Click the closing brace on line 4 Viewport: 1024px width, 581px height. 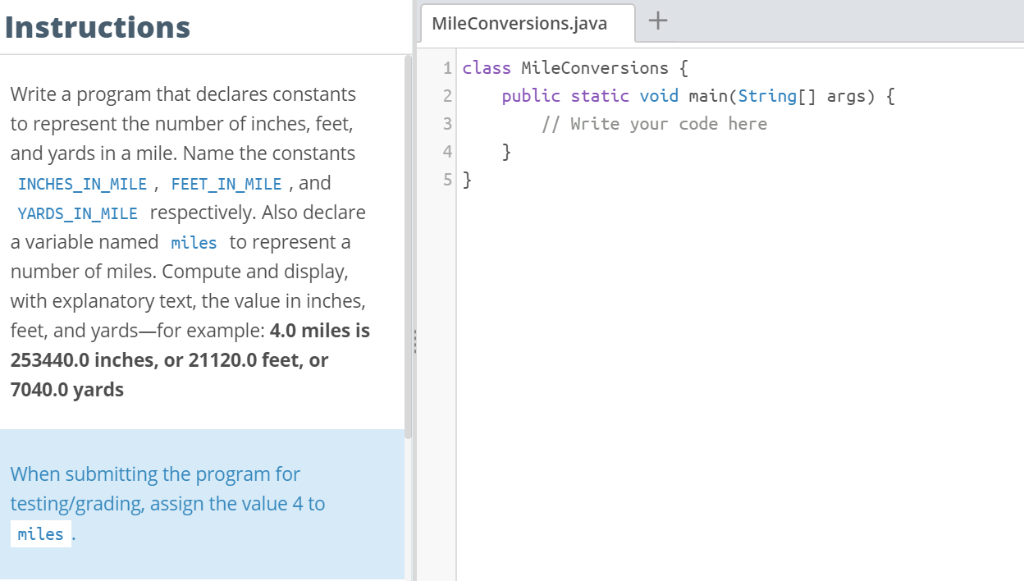tap(506, 151)
